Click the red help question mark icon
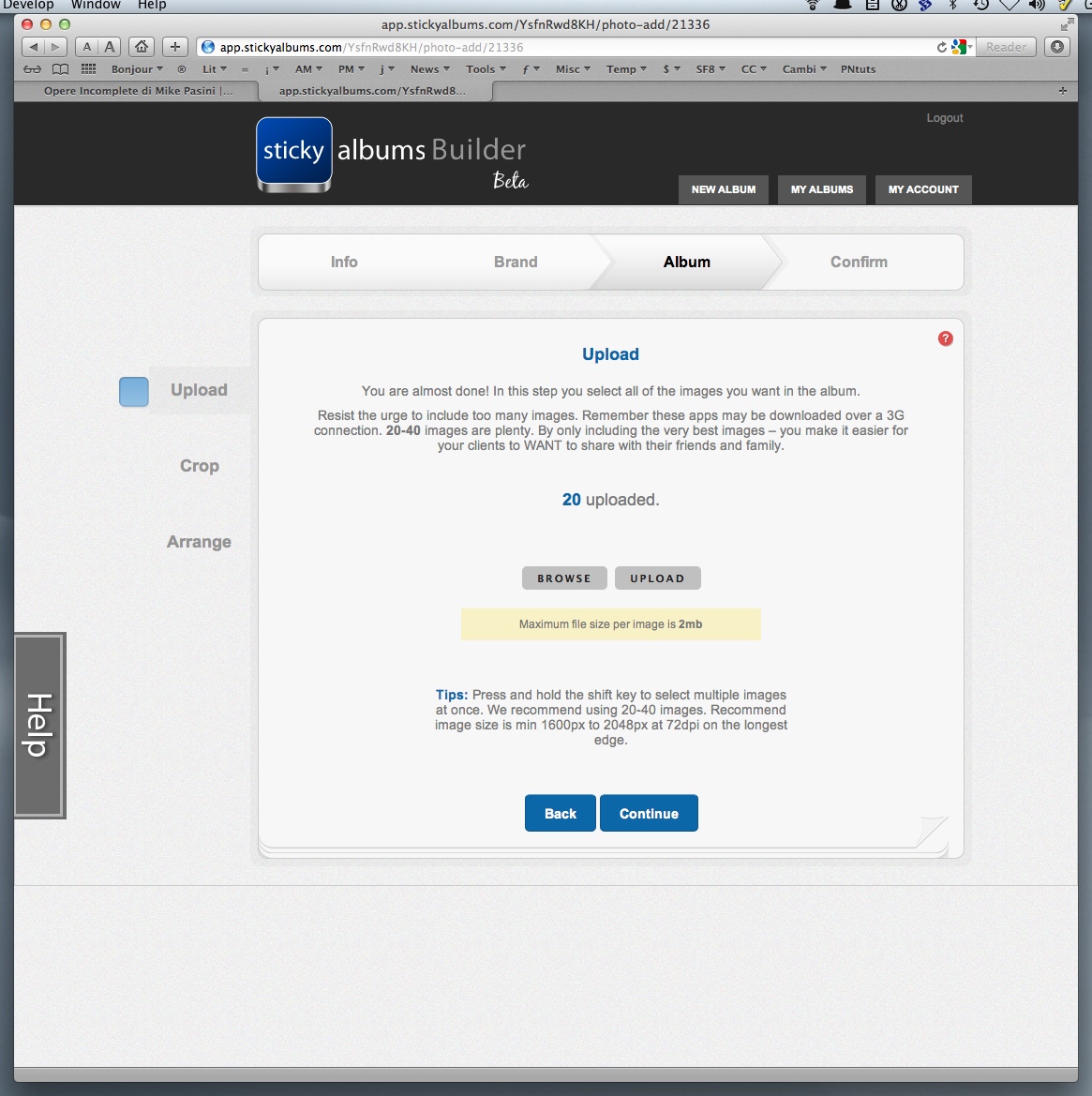This screenshot has height=1096, width=1092. pos(945,338)
